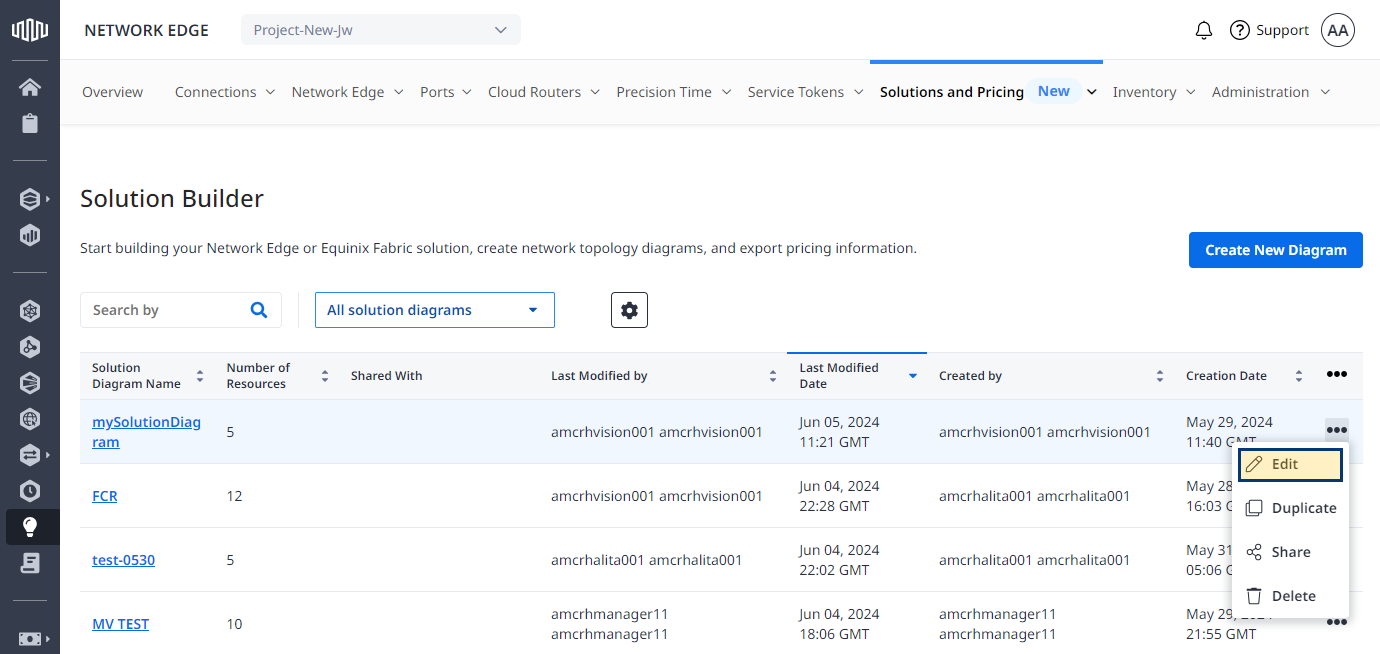Click the Jun 04, 2024 18:06 GMT date cell
The image size is (1380, 654).
(840, 624)
